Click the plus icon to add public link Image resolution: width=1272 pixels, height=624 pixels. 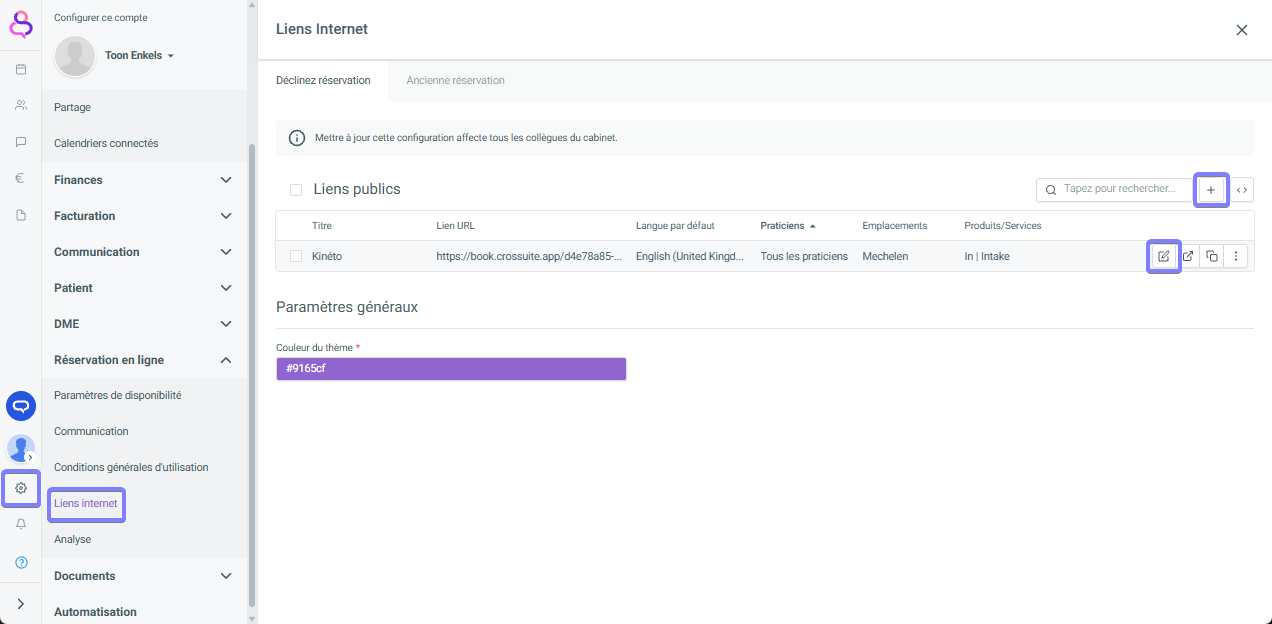tap(1211, 190)
